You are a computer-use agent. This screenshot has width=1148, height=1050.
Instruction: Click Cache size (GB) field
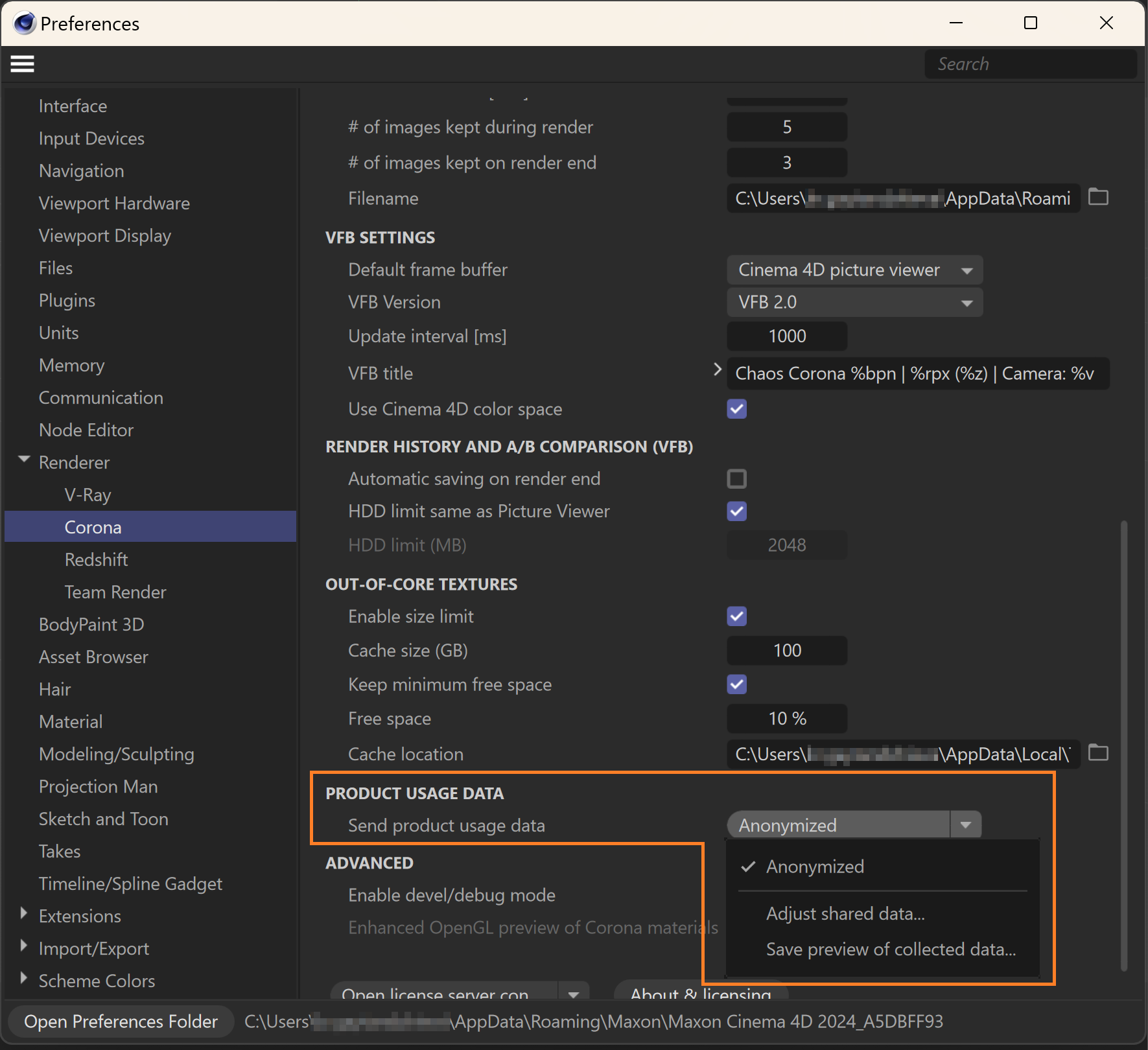[787, 651]
